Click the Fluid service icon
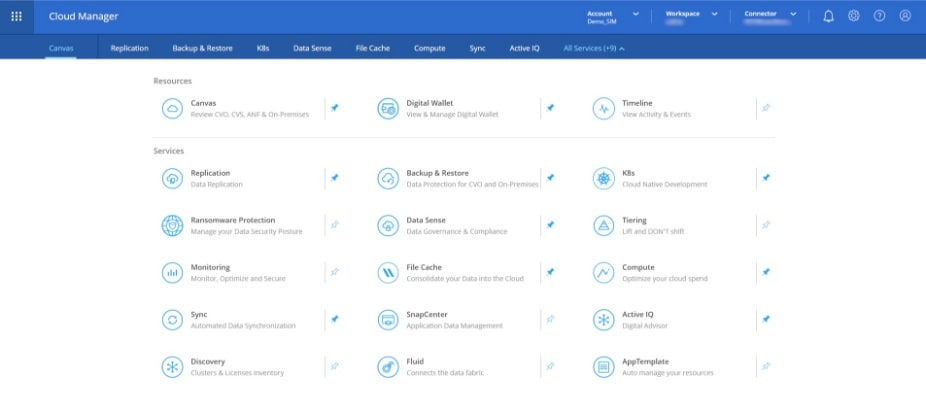Screen dimensions: 926x395 pyautogui.click(x=388, y=367)
